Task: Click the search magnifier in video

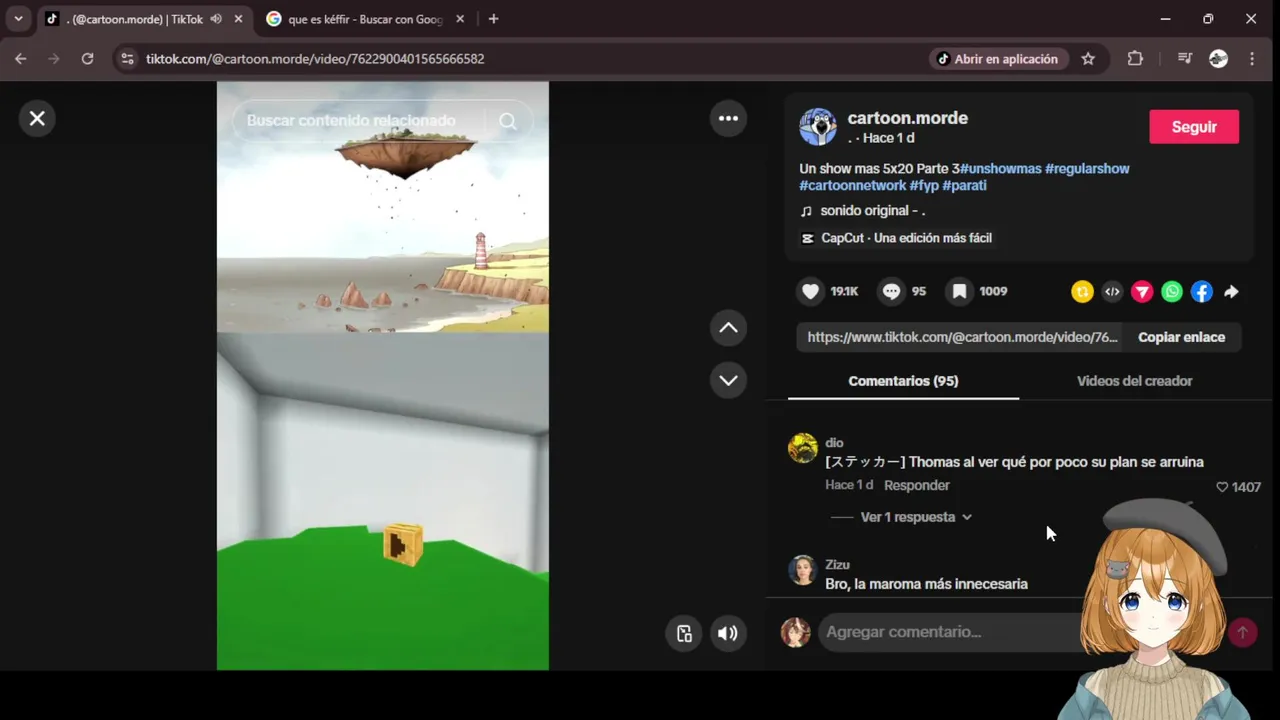Action: pos(508,121)
